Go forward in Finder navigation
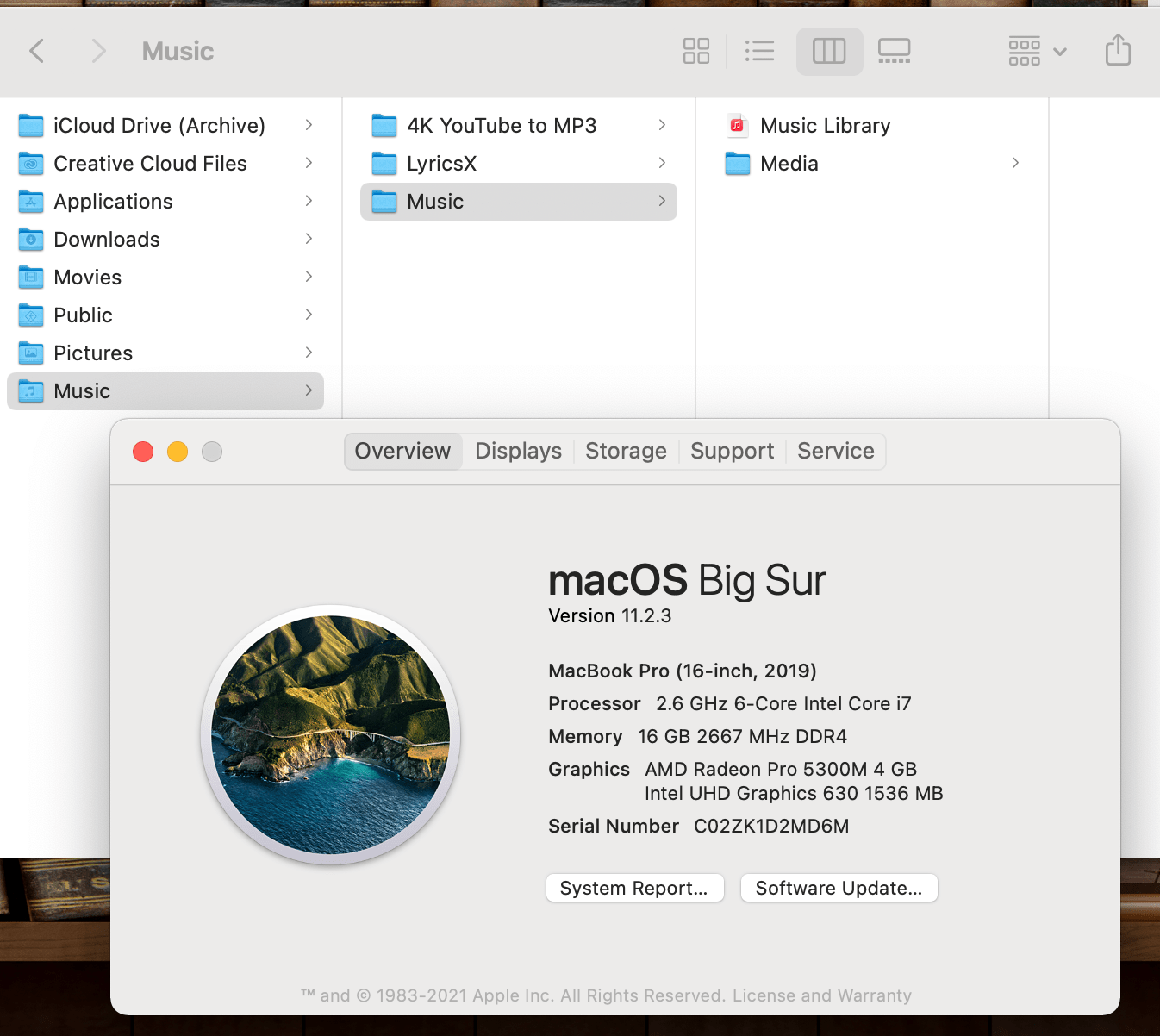Viewport: 1160px width, 1036px height. click(99, 51)
